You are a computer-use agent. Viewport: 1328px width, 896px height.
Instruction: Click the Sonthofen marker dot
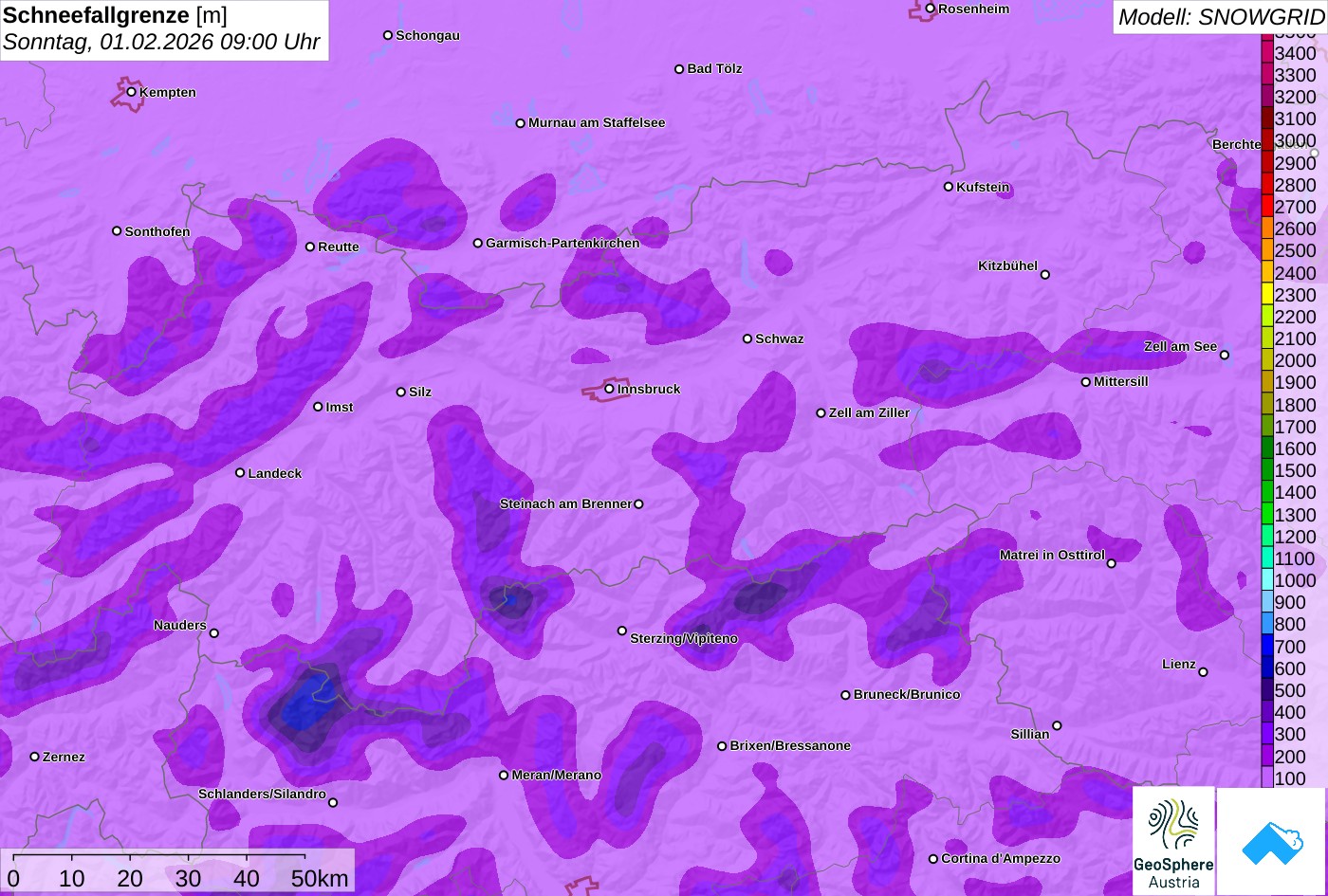[x=117, y=231]
